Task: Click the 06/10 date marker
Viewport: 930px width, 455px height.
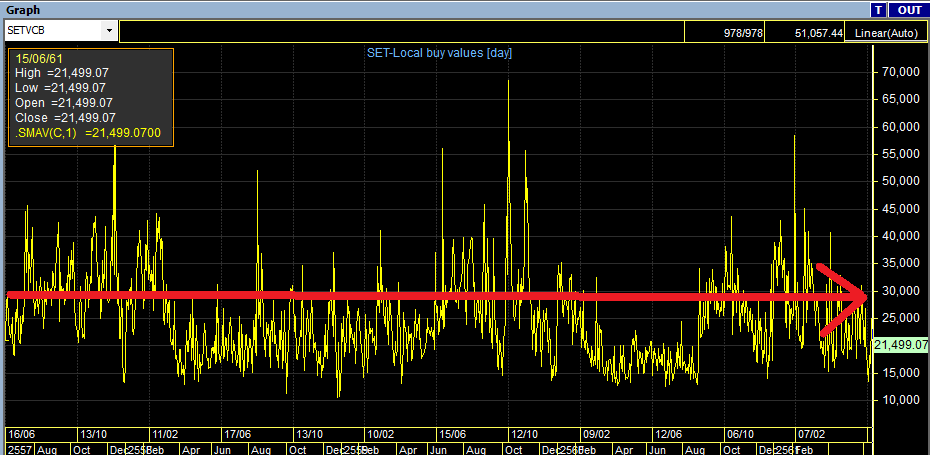Action: tap(740, 434)
